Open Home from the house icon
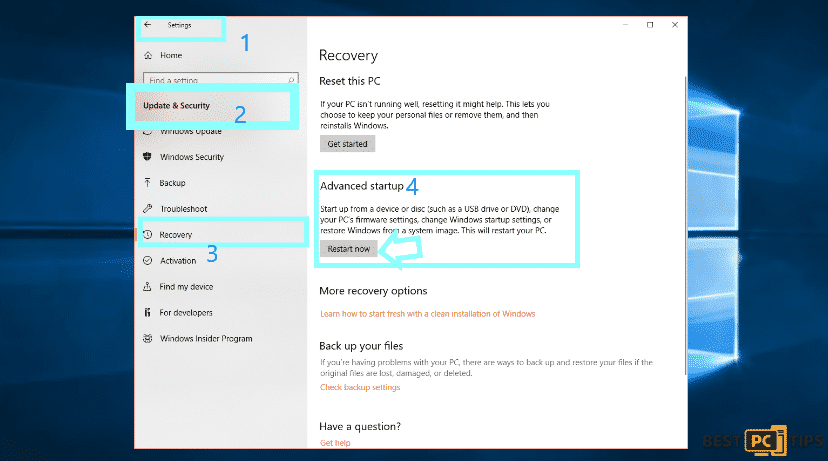The height and width of the screenshot is (461, 828). tap(148, 55)
